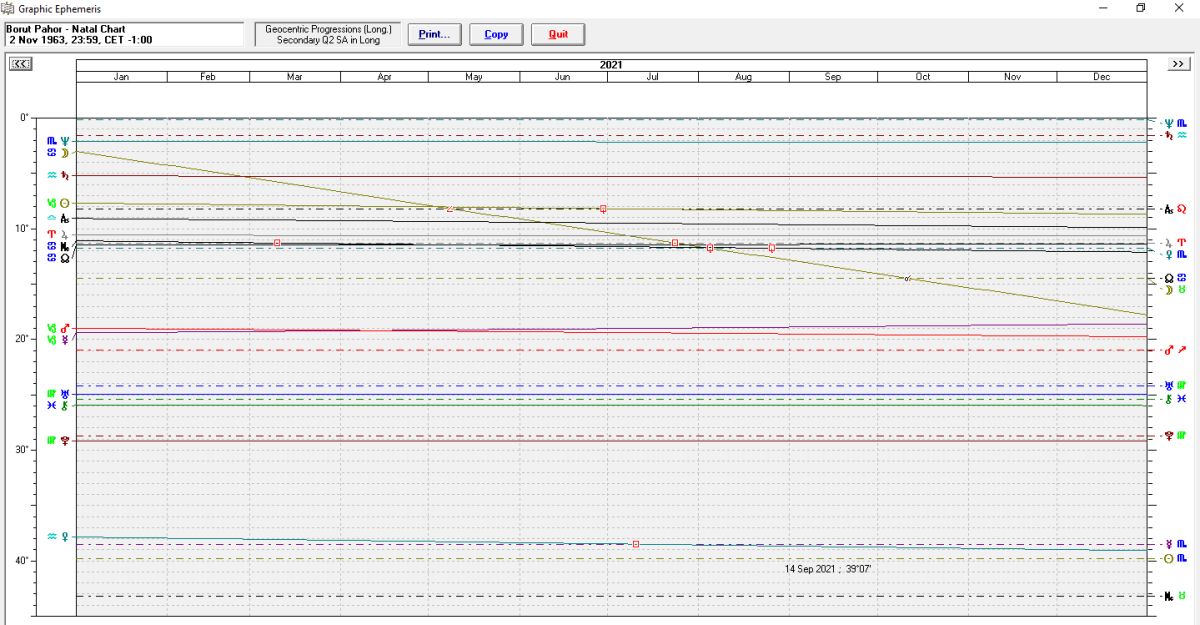1200x625 pixels.
Task: Click the Geocentric Progressions settings box
Action: click(x=327, y=34)
